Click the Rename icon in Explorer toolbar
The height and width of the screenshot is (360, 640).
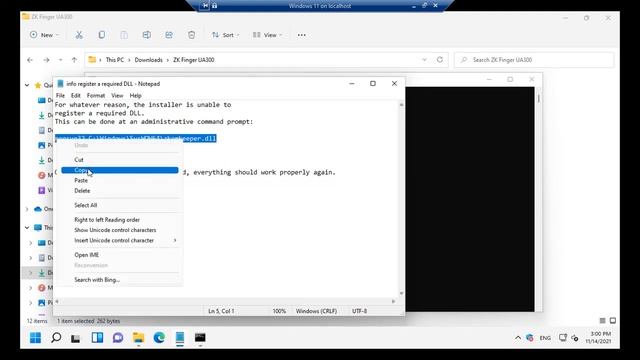point(147,35)
